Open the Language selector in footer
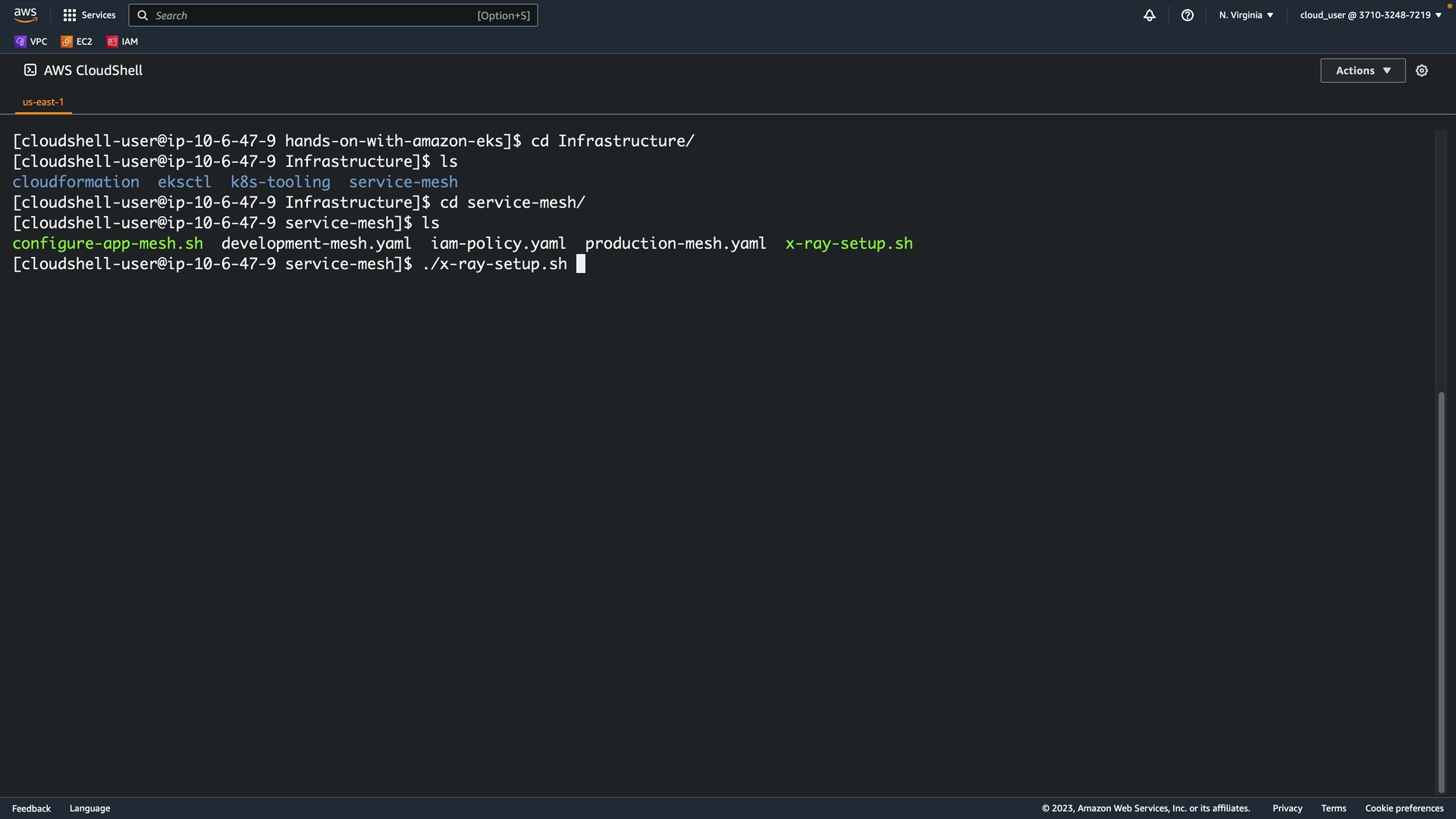This screenshot has height=819, width=1456. coord(89,808)
